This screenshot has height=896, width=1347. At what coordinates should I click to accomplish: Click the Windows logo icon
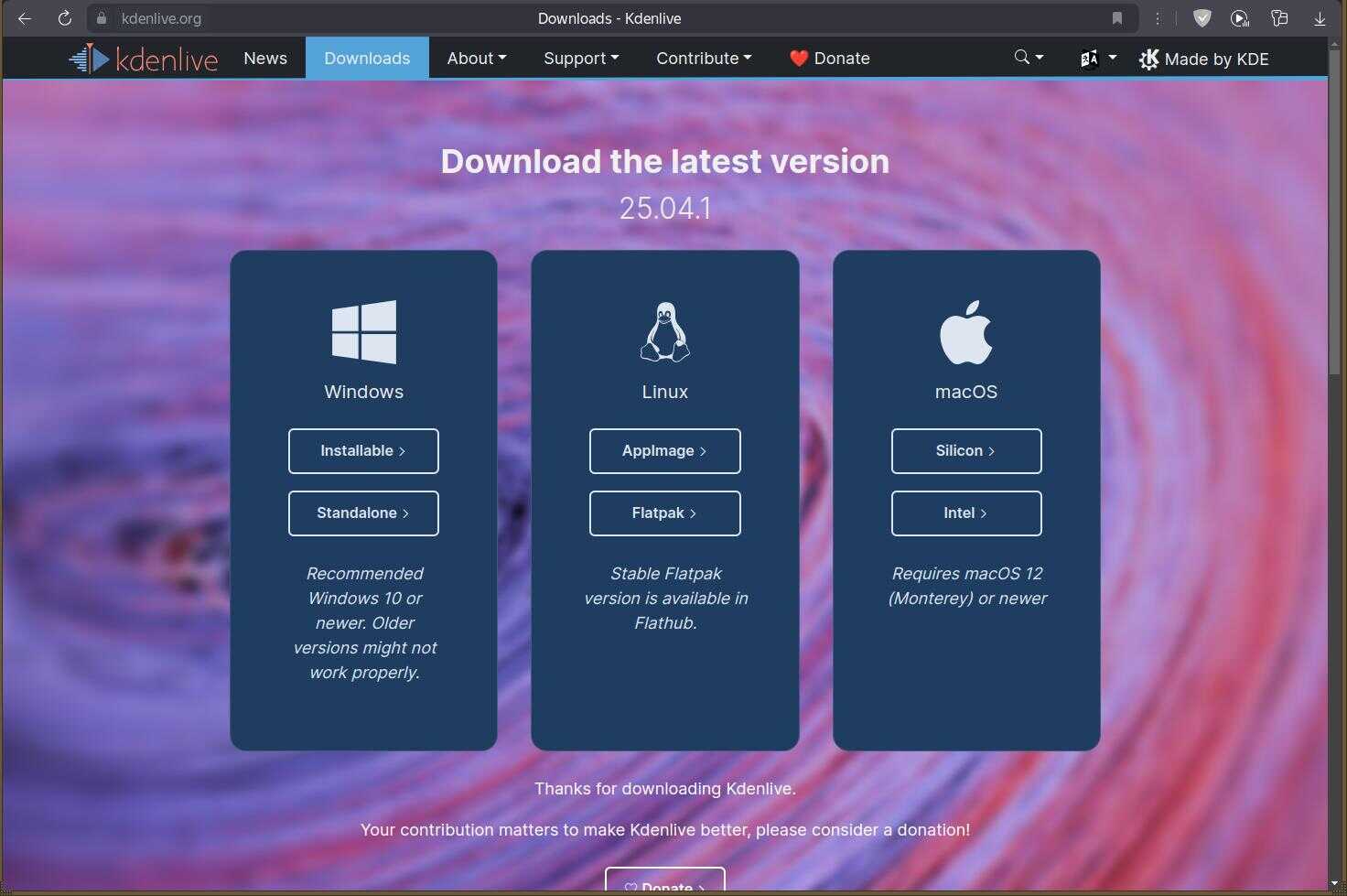tap(364, 332)
